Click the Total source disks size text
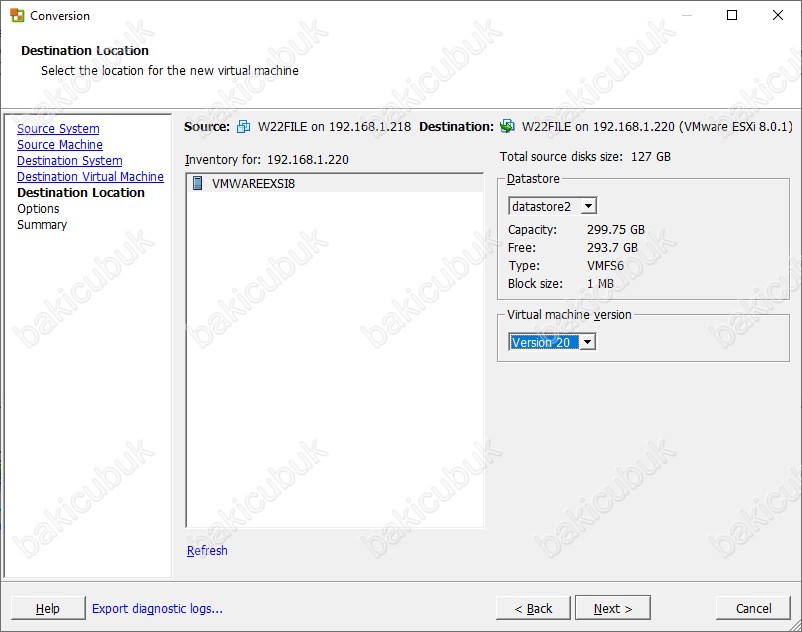 [585, 156]
